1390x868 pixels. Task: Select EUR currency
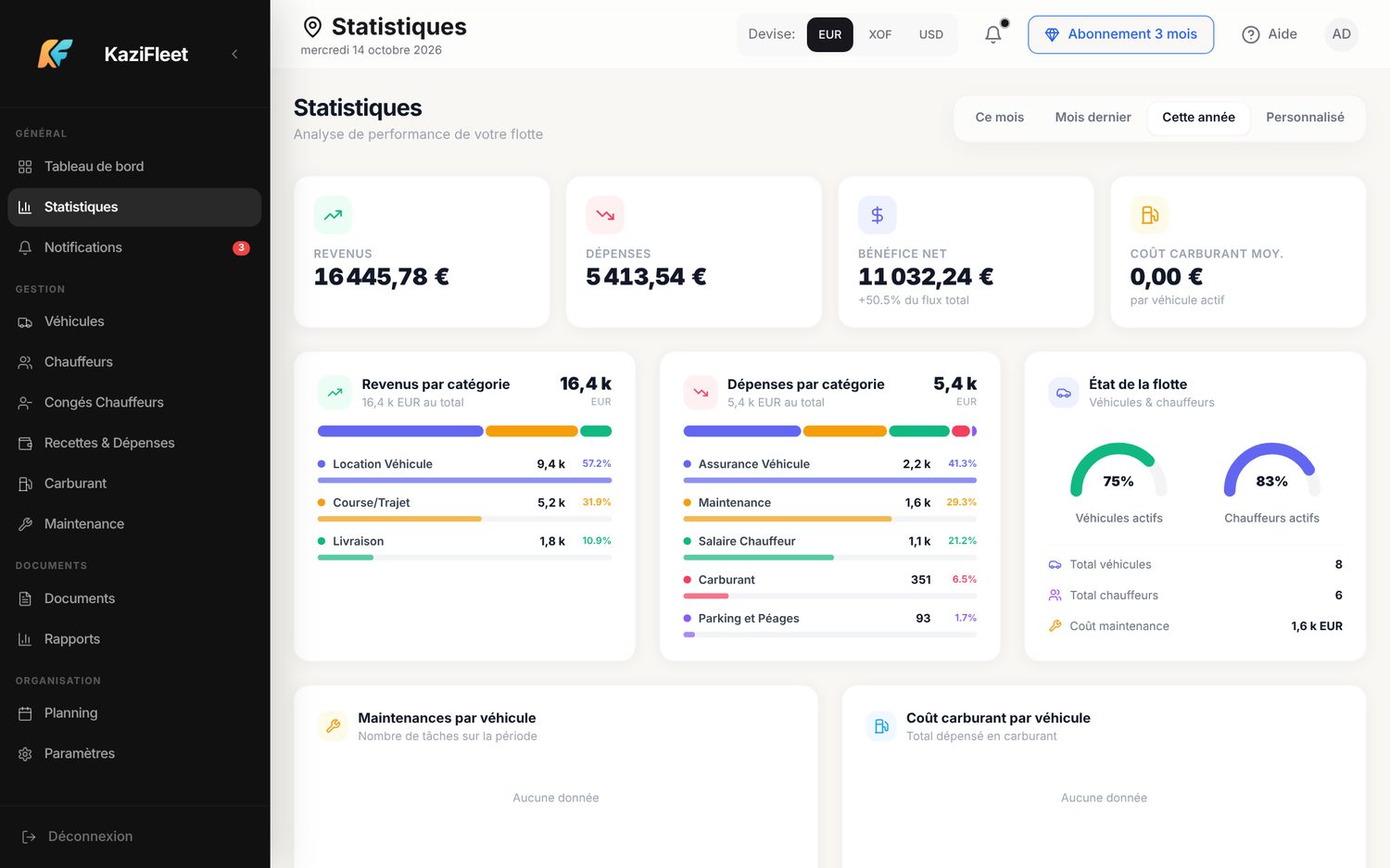coord(830,34)
